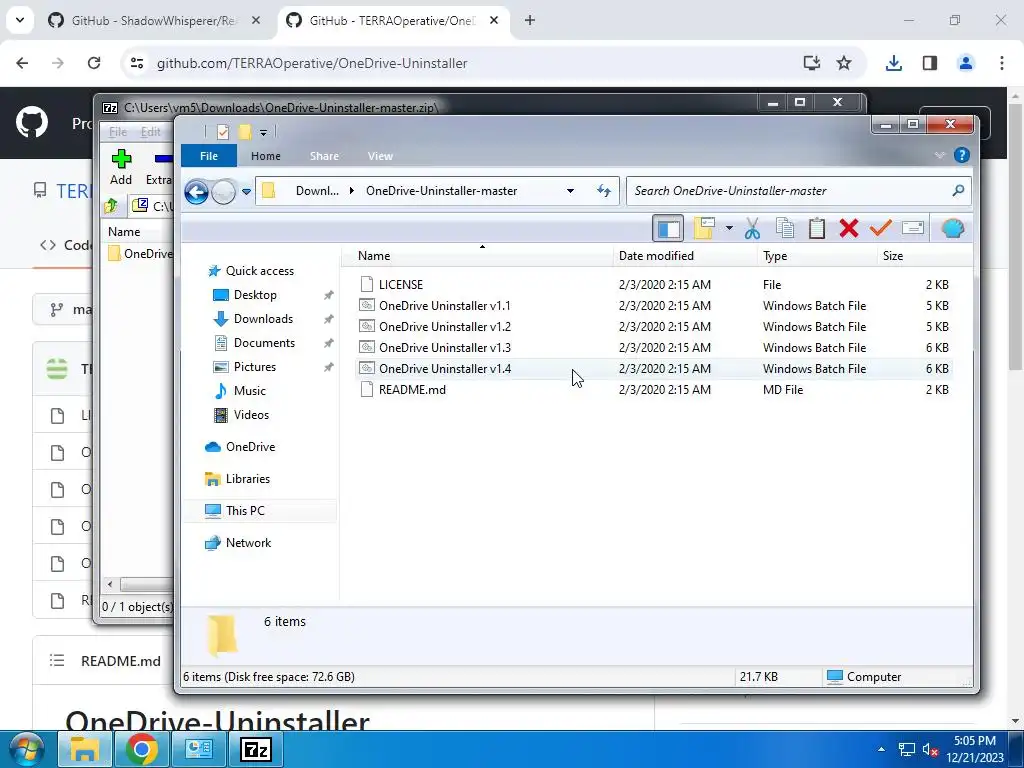Switch to the Share ribbon tab
1024x768 pixels.
(324, 156)
